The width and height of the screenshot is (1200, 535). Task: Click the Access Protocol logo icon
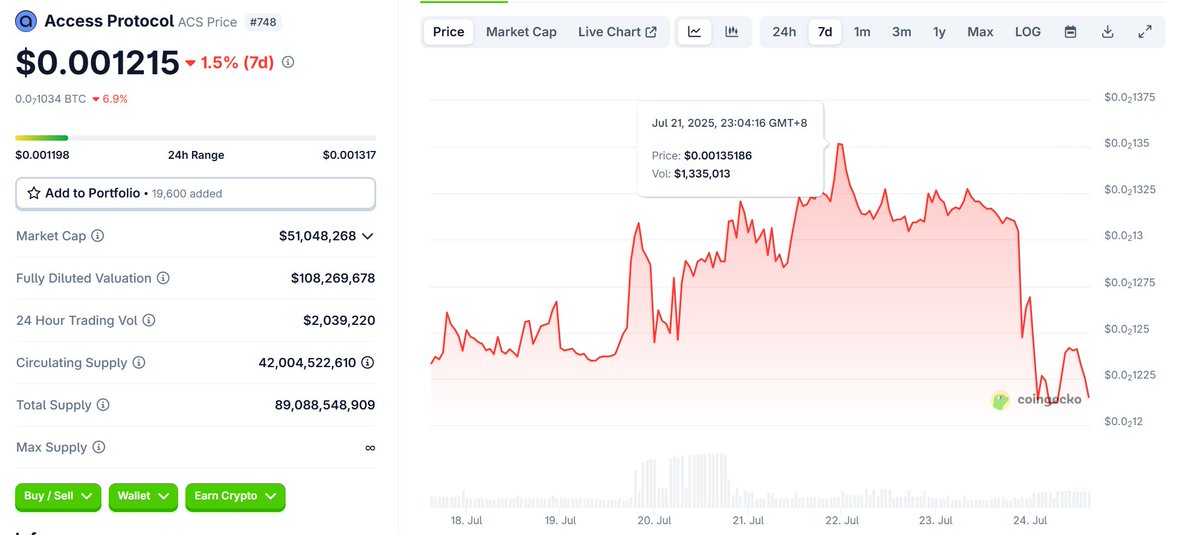pyautogui.click(x=26, y=21)
